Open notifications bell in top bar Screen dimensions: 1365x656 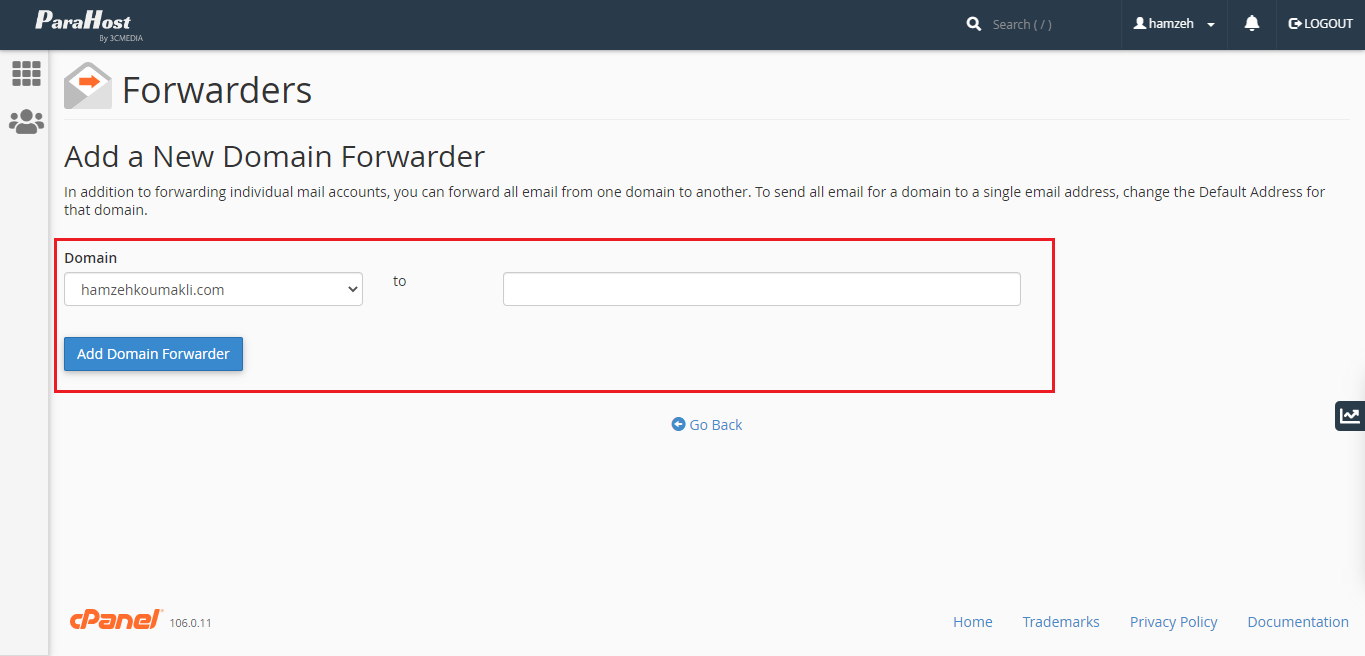[1251, 24]
